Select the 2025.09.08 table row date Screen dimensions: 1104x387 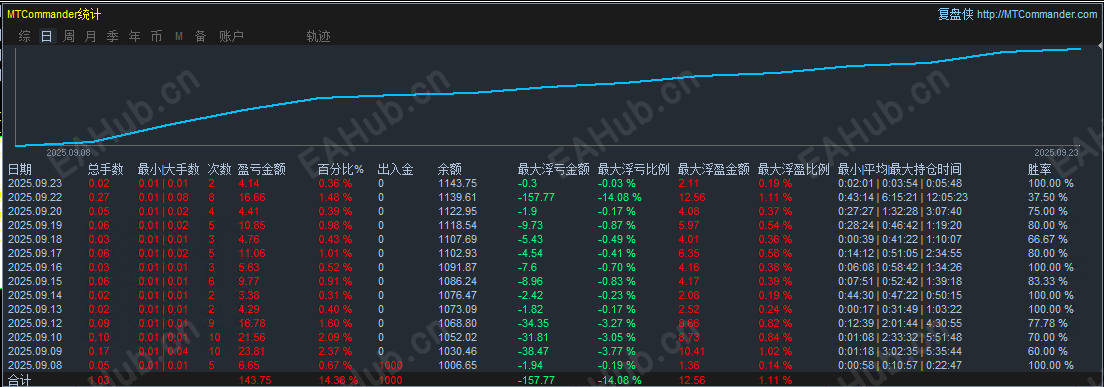pos(35,366)
